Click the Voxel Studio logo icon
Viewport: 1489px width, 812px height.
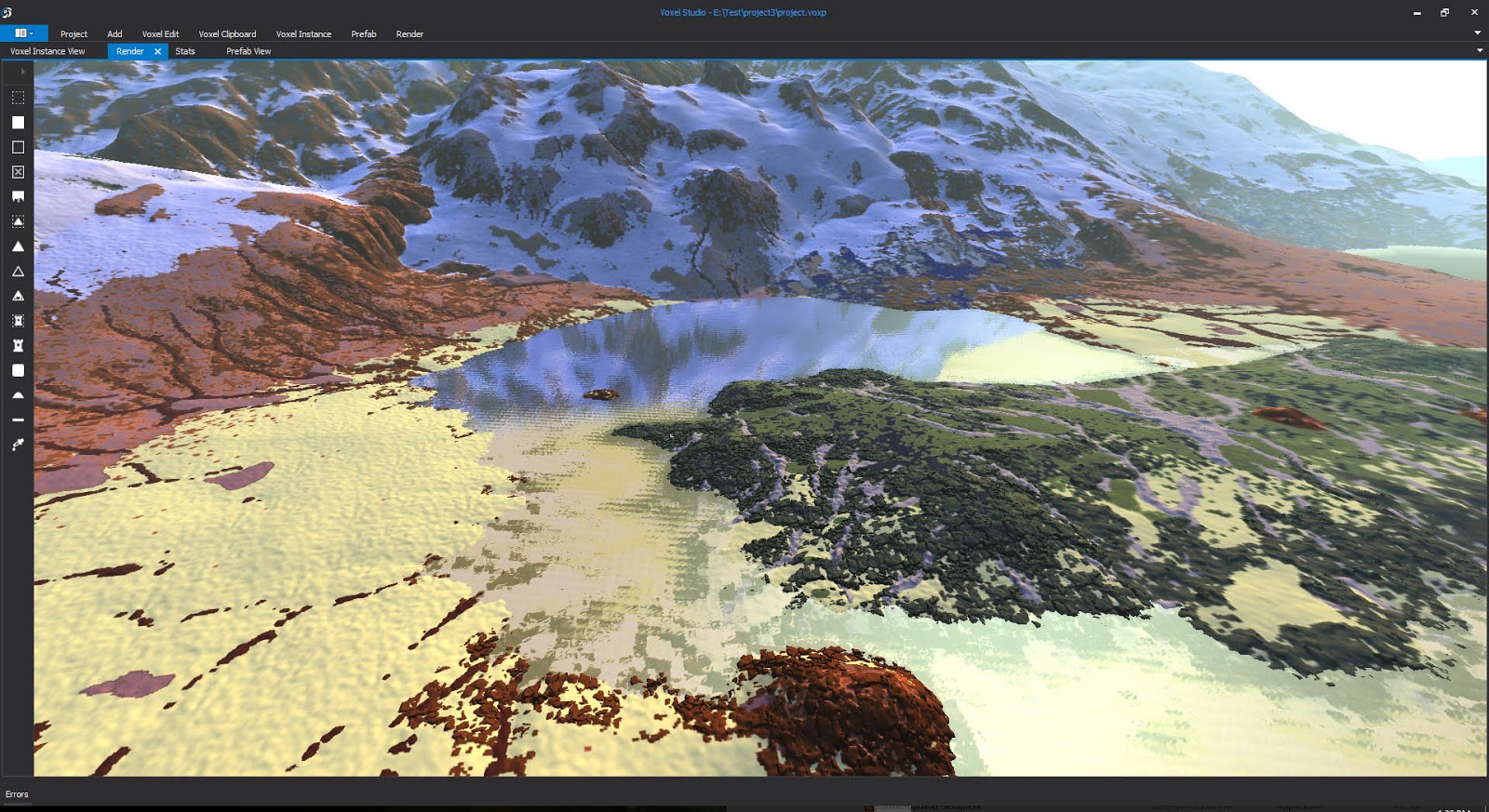click(7, 12)
